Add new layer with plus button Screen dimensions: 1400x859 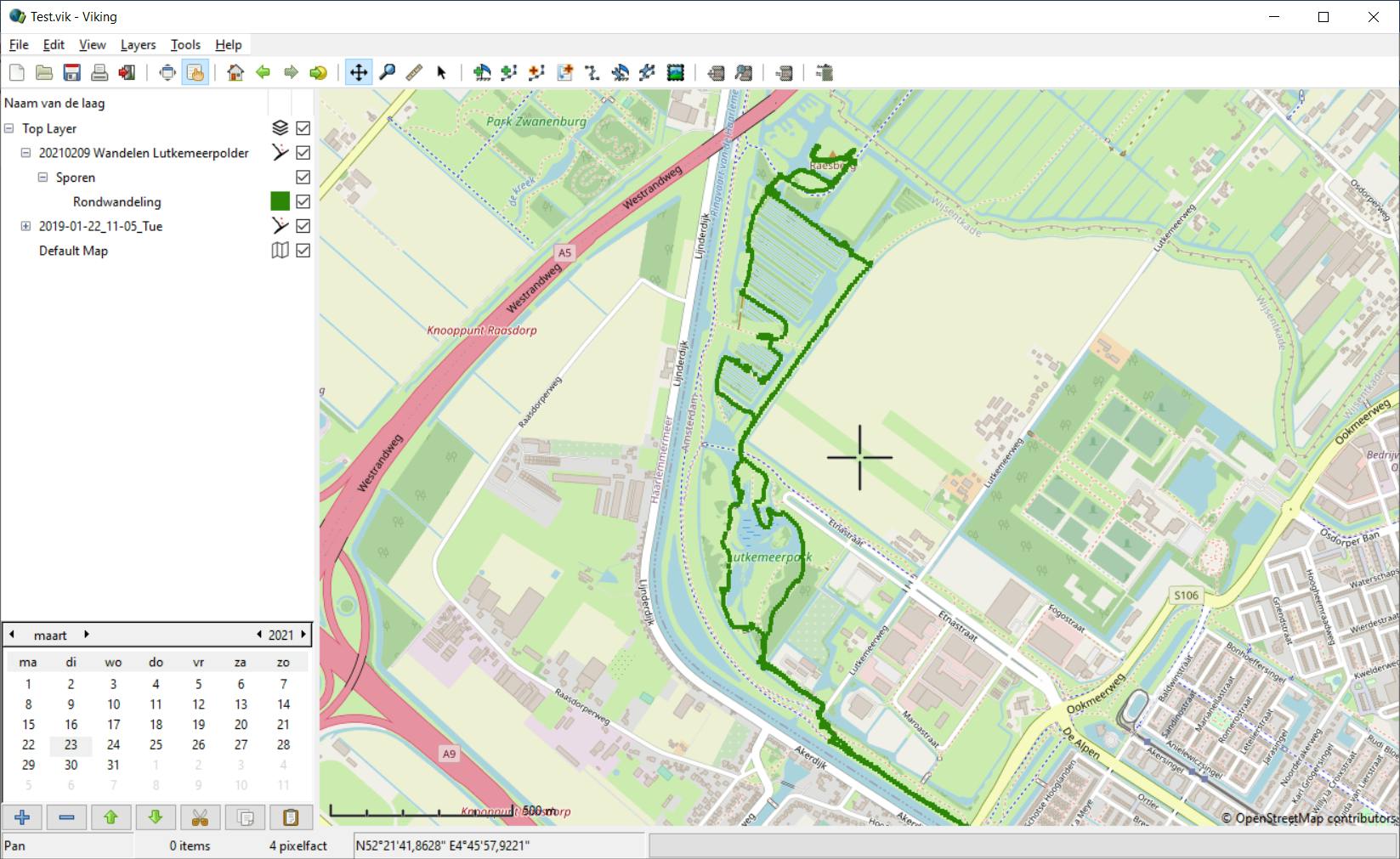[x=22, y=817]
